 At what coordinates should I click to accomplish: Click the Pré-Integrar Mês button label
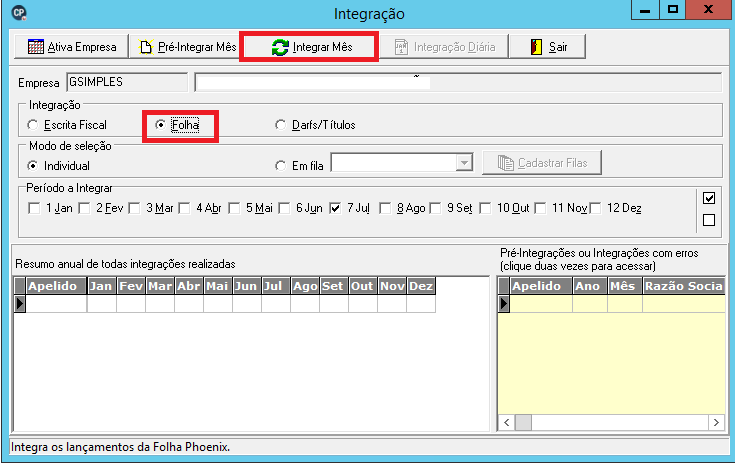197,47
